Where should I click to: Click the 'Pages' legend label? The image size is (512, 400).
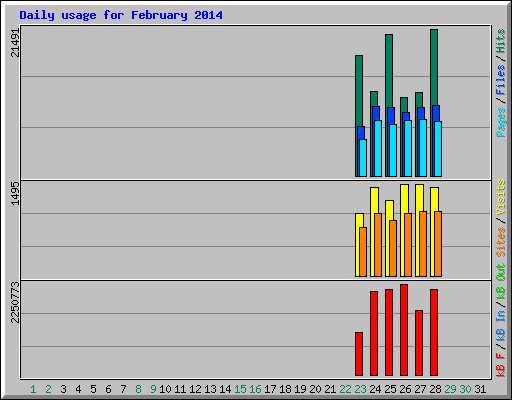tap(500, 122)
